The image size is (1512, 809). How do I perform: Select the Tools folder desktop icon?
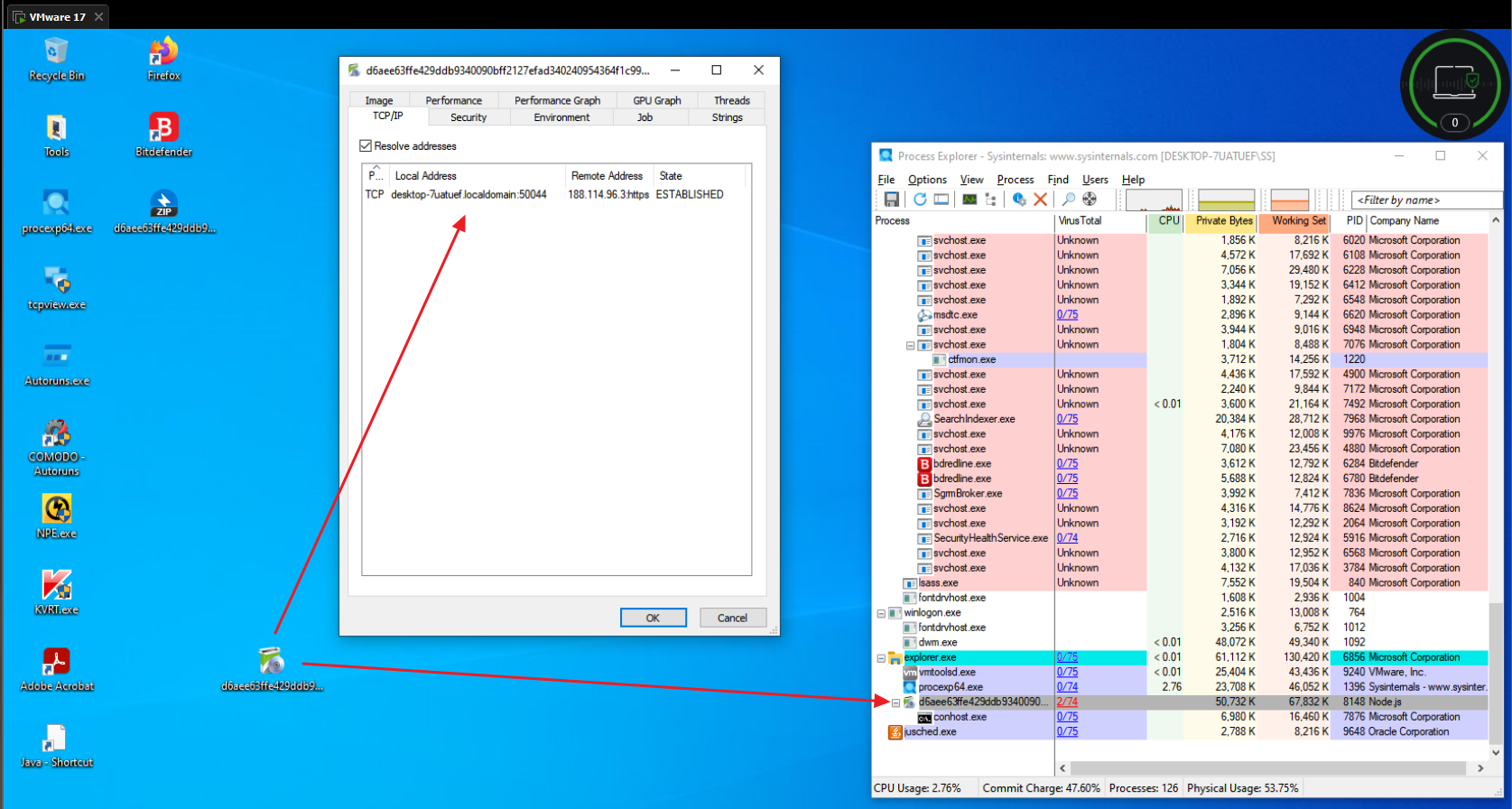[x=56, y=136]
